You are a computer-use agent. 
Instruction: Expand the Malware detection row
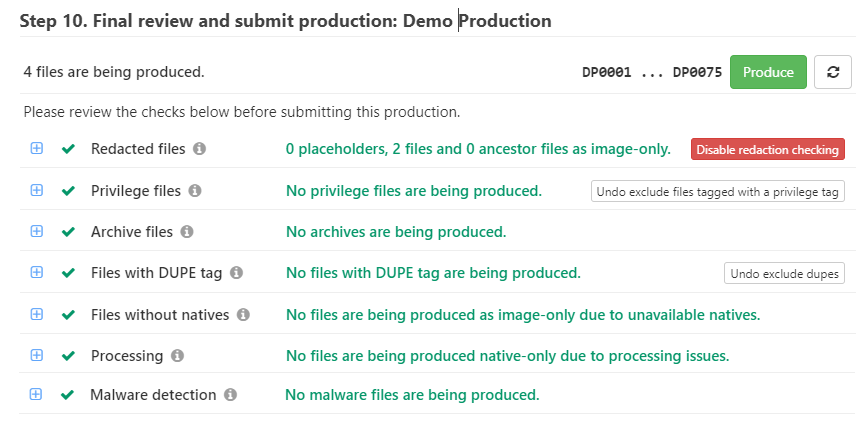(37, 395)
